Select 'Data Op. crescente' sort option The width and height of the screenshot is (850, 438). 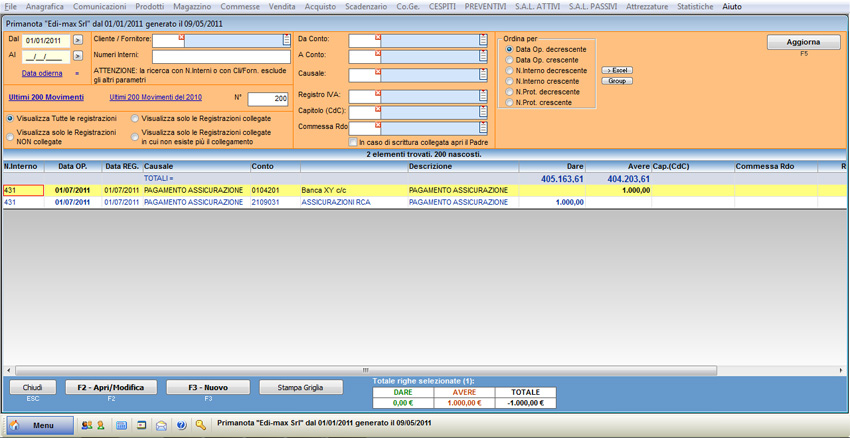tap(510, 60)
